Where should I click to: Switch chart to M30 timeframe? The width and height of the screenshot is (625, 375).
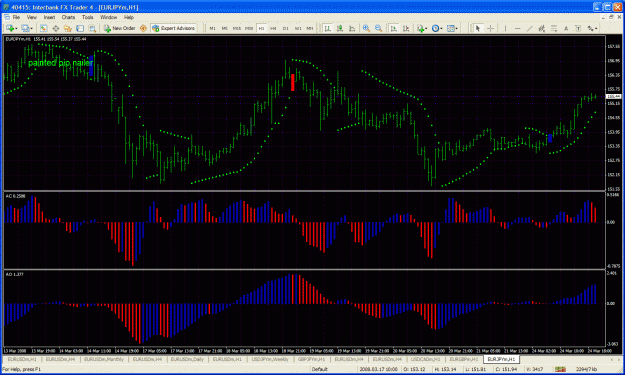click(x=249, y=28)
